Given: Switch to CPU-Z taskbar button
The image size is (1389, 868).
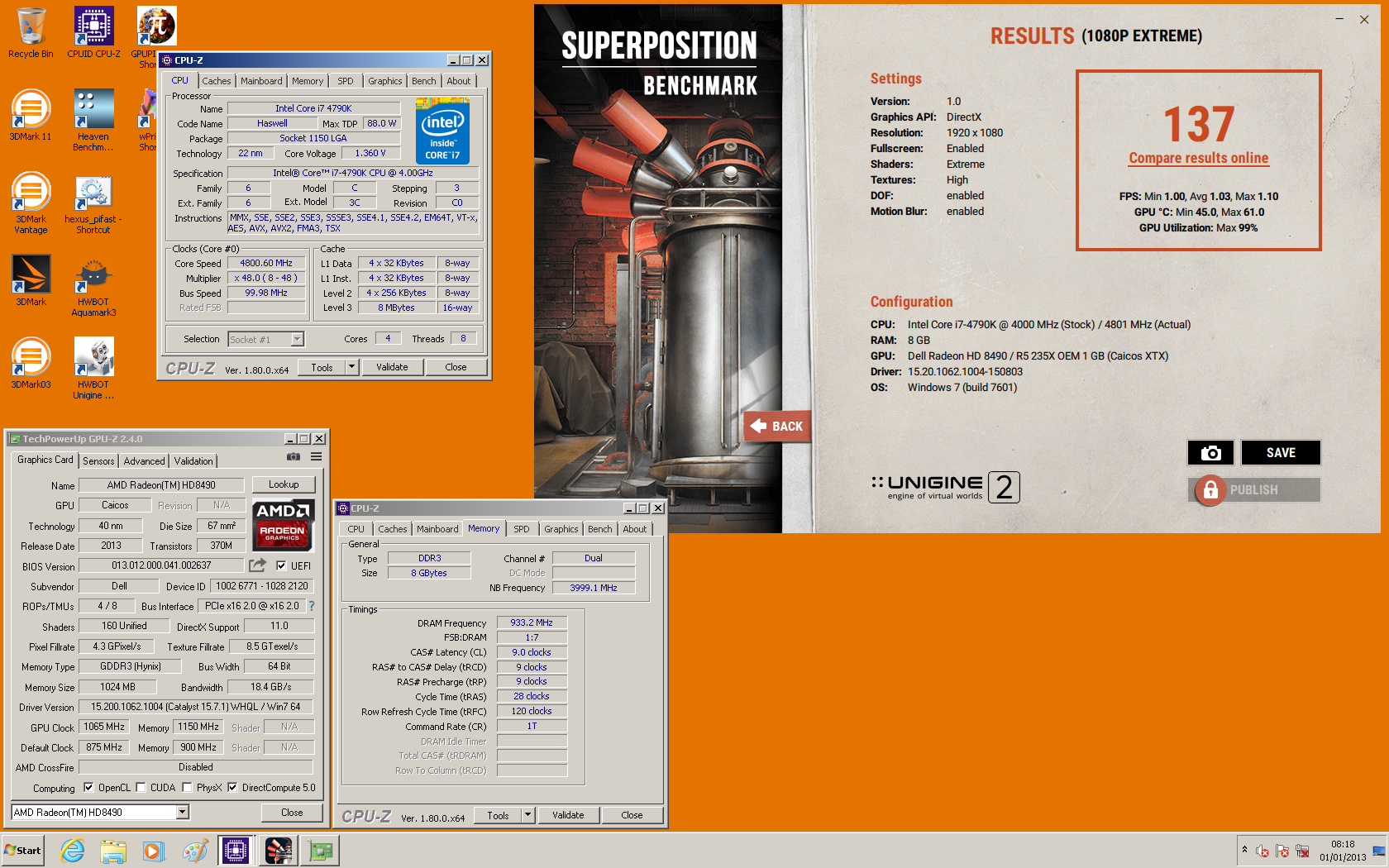Looking at the screenshot, I should pyautogui.click(x=236, y=851).
